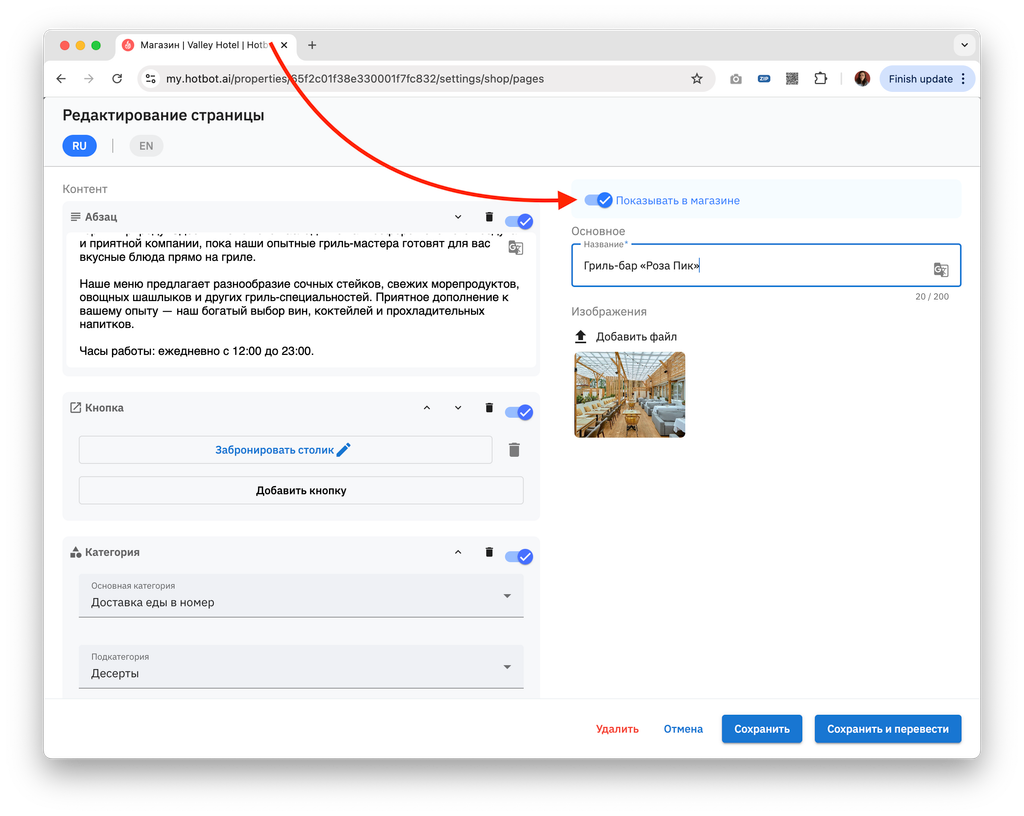Translate the Название field
Viewport: 1024px width, 816px height.
tap(941, 270)
